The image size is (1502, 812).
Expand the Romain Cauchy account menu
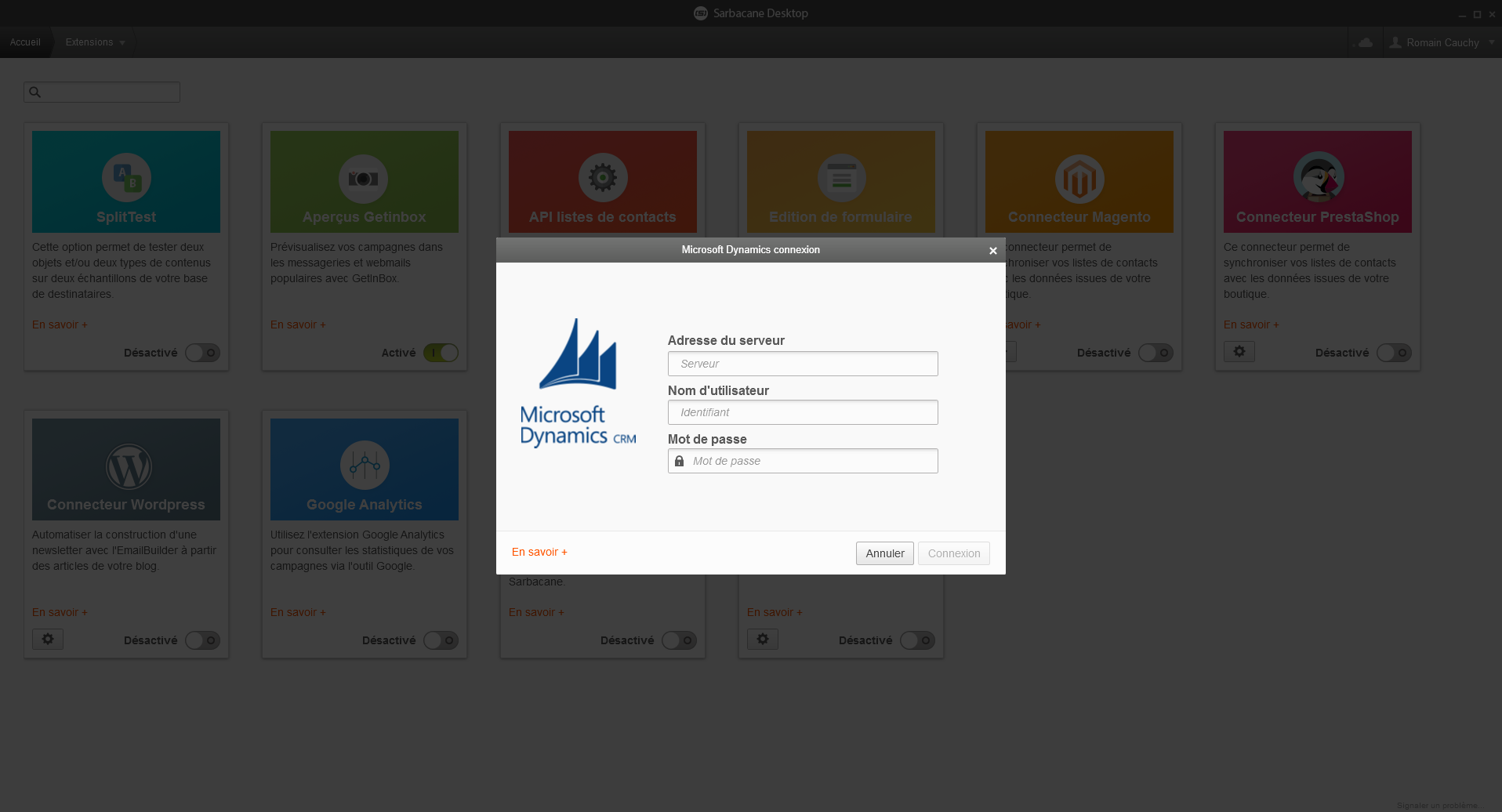click(1492, 42)
